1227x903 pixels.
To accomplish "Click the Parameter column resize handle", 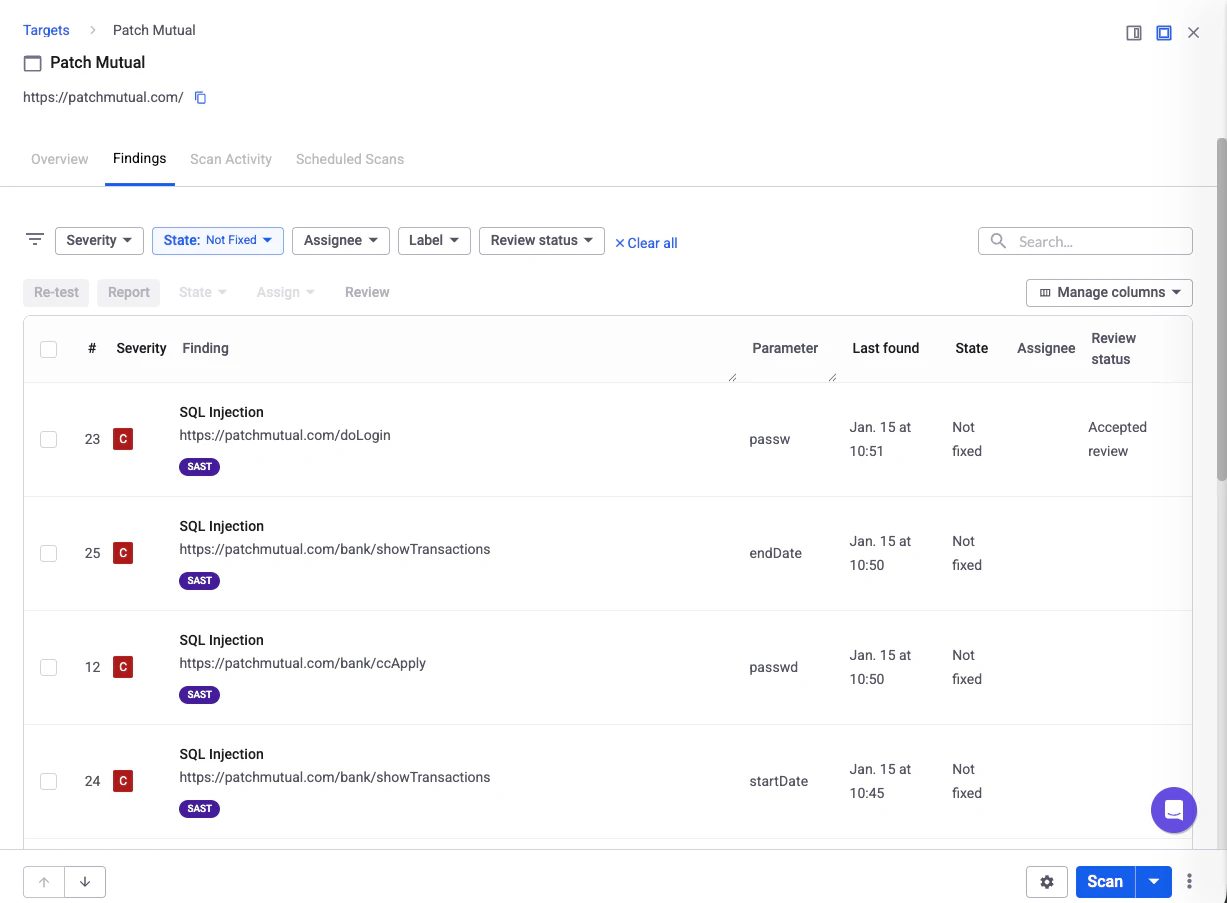I will 832,376.
